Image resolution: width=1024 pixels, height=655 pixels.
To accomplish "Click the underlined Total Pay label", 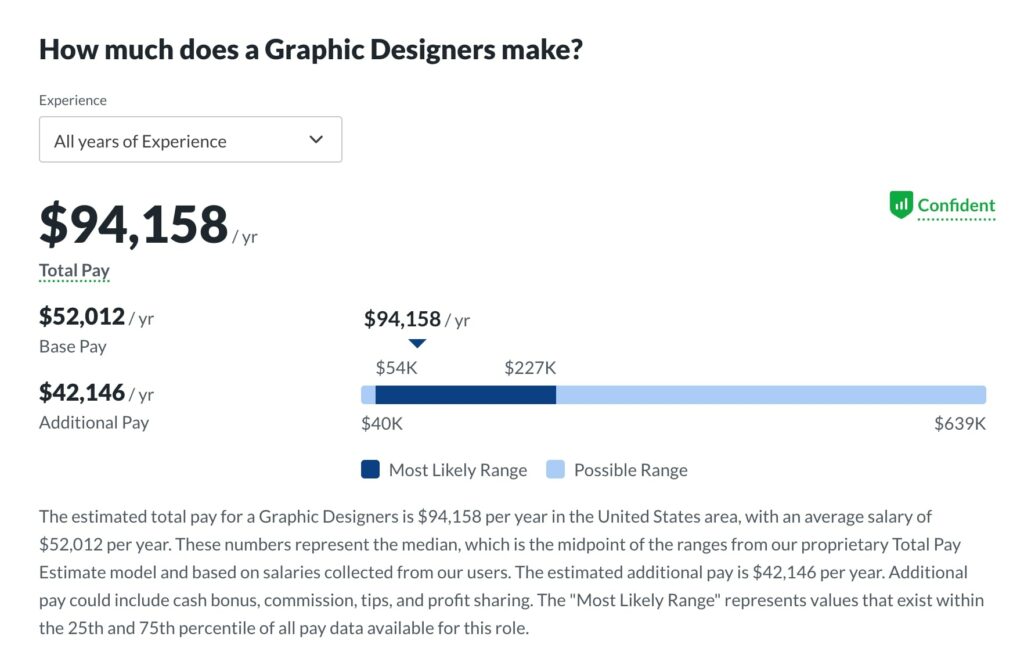I will click(x=74, y=270).
